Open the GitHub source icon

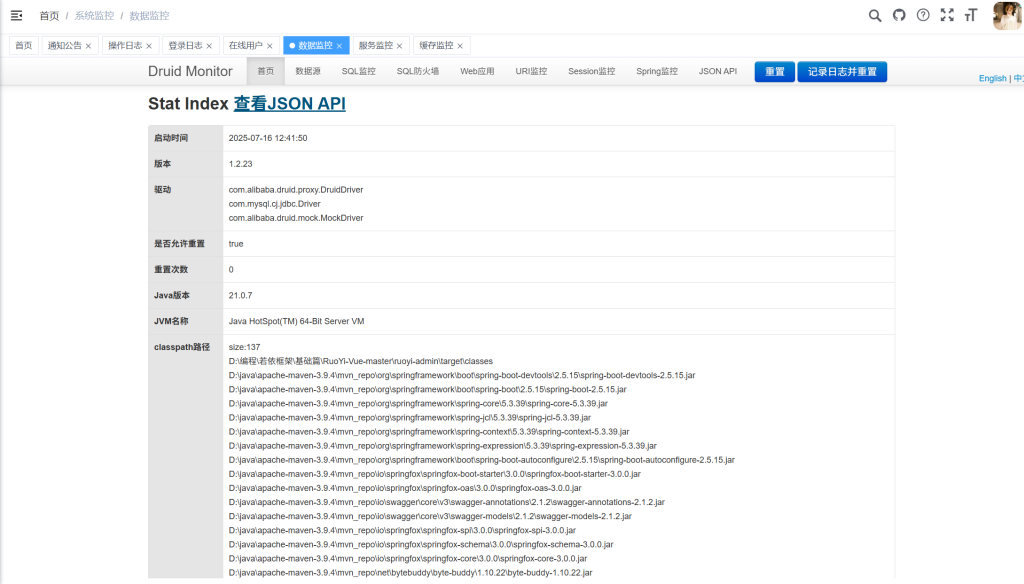[x=899, y=15]
